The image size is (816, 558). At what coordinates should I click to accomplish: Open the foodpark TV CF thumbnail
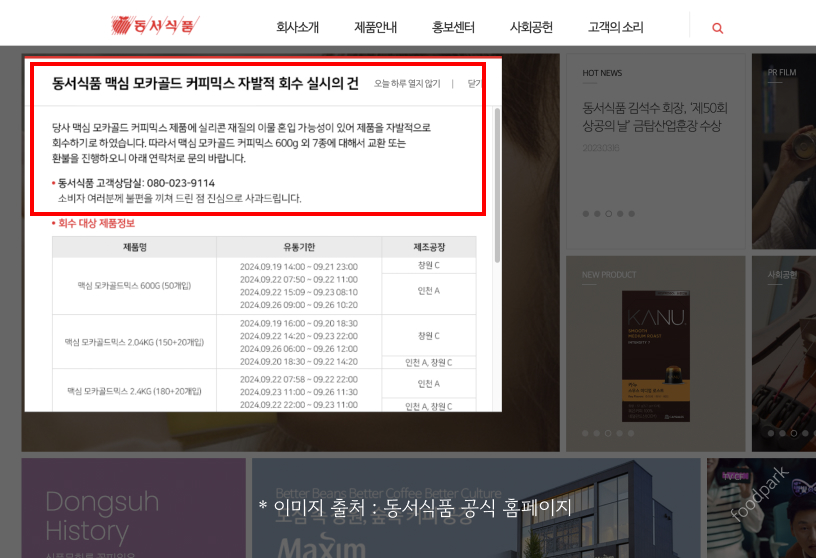[761, 508]
